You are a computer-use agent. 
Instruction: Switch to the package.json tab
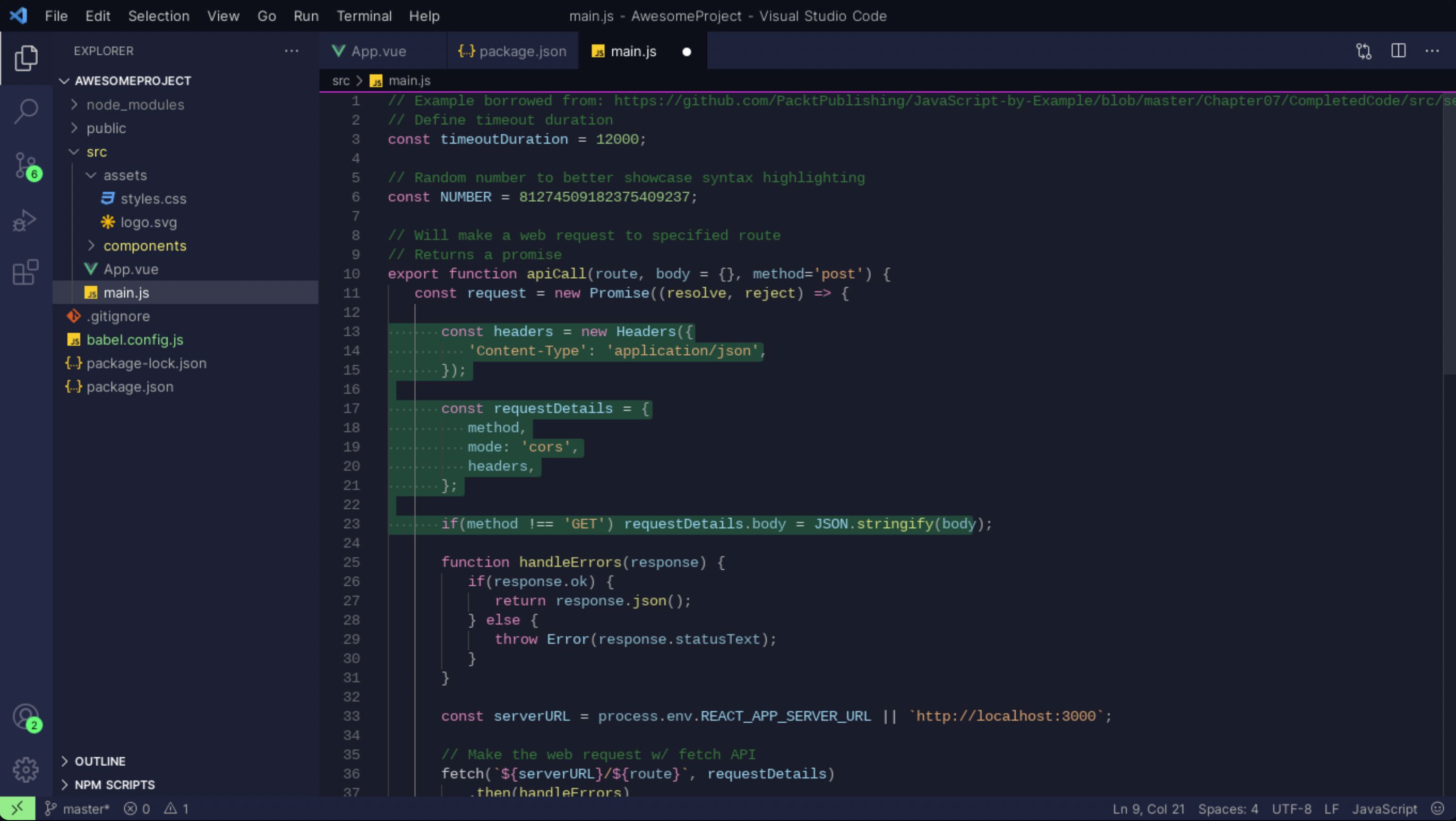coord(512,51)
